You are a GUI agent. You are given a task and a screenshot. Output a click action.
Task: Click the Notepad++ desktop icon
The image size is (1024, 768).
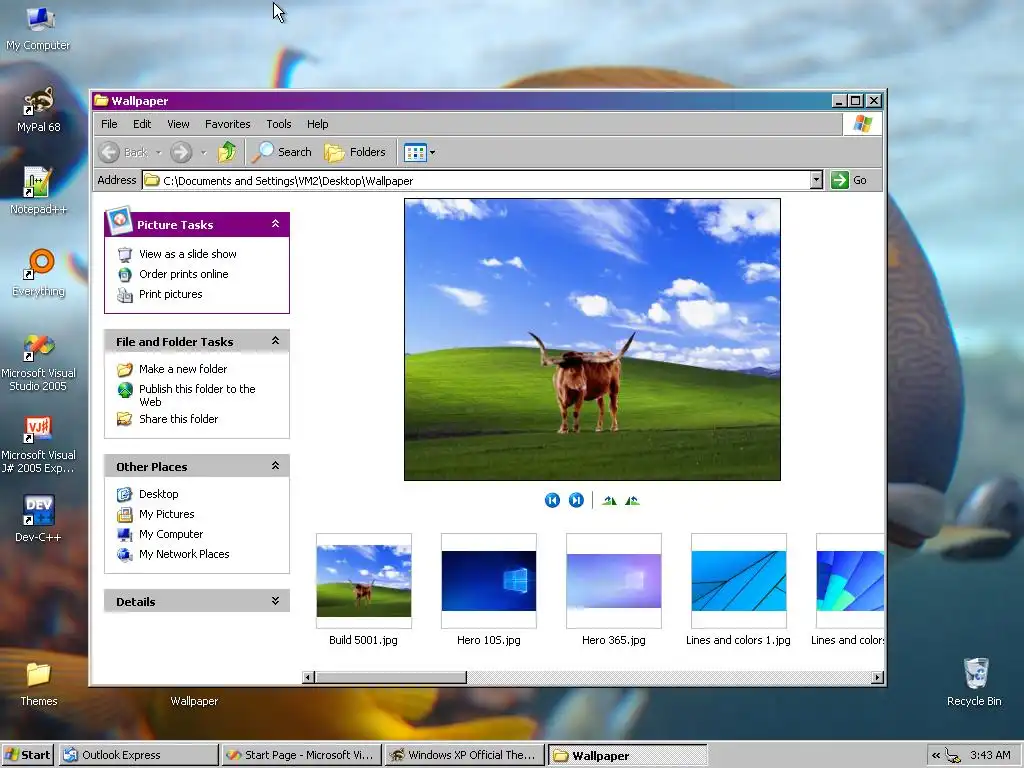[38, 191]
